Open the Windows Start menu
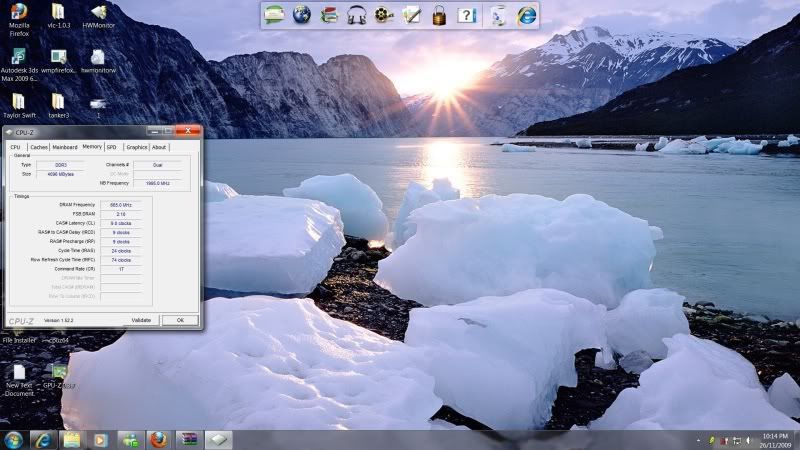800x450 pixels. [14, 439]
